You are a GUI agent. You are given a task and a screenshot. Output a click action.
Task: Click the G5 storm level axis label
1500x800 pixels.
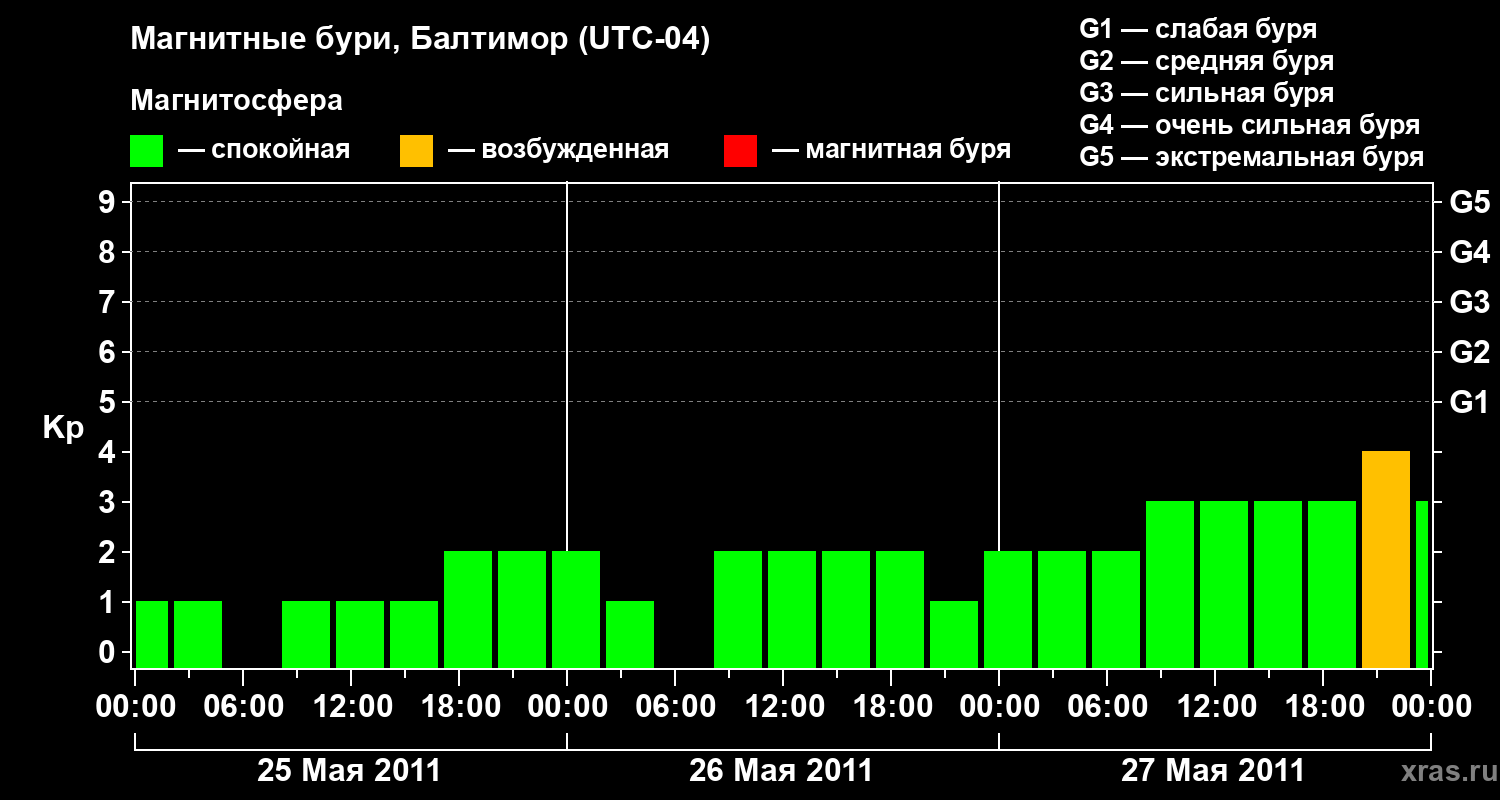click(x=1470, y=203)
